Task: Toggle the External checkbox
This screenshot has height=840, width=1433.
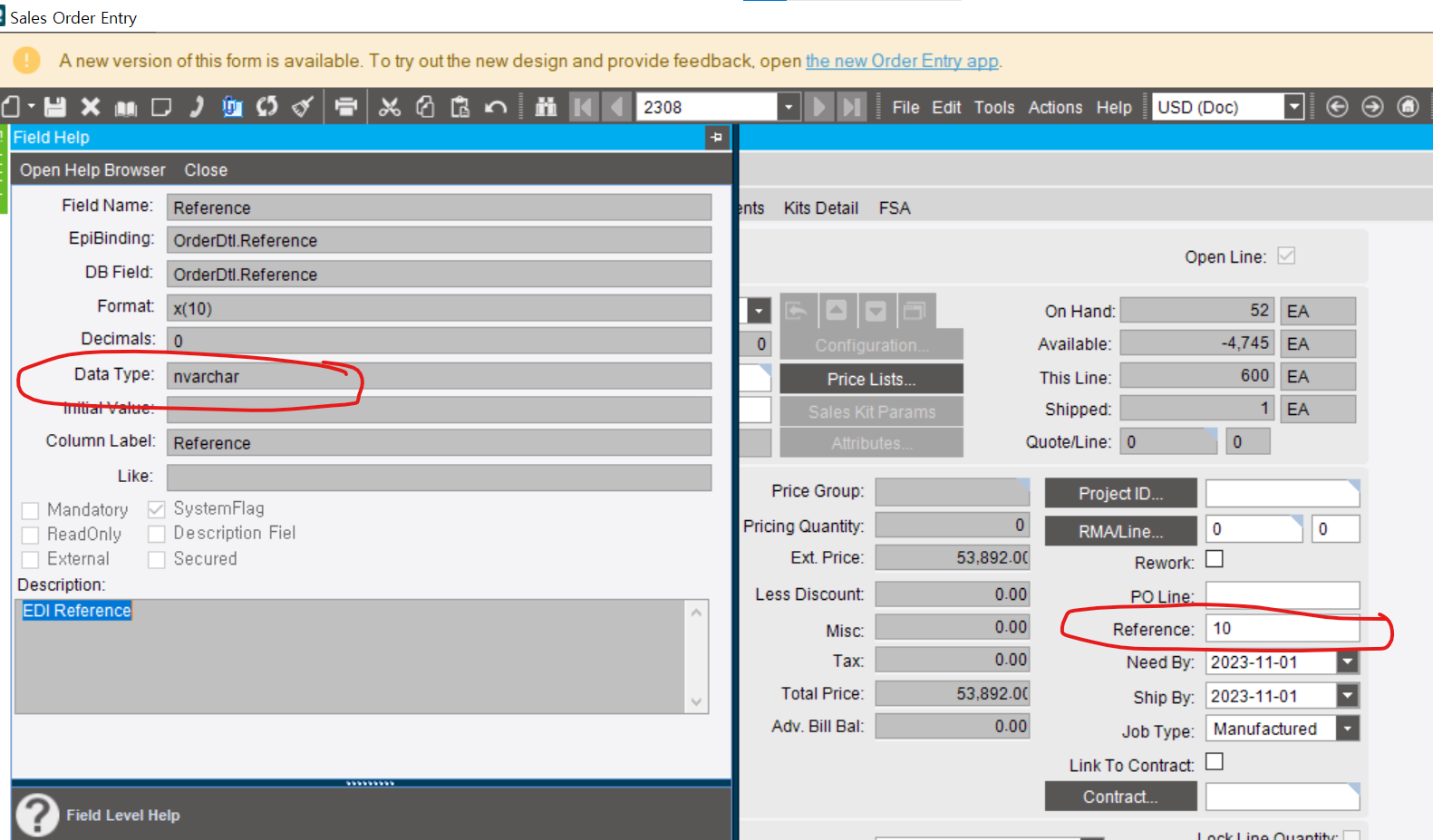Action: [x=30, y=559]
